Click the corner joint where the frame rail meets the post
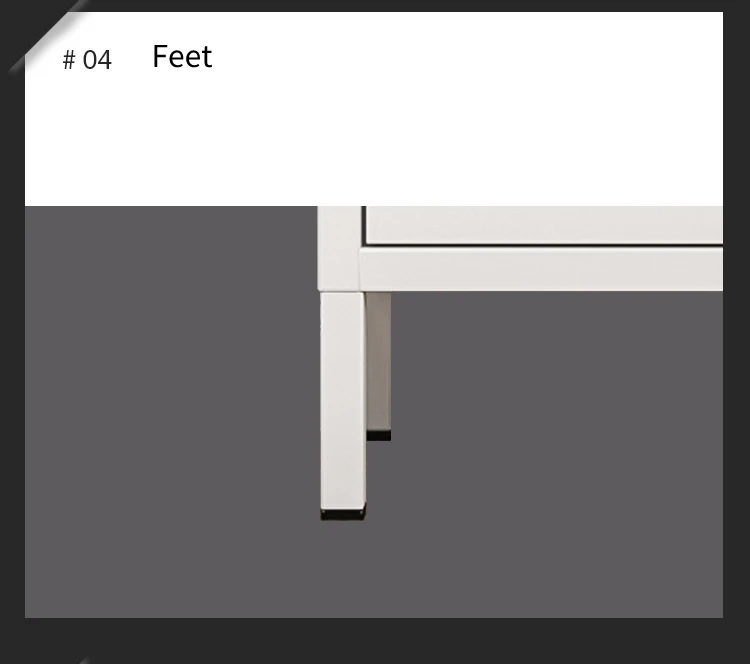 [x=359, y=269]
